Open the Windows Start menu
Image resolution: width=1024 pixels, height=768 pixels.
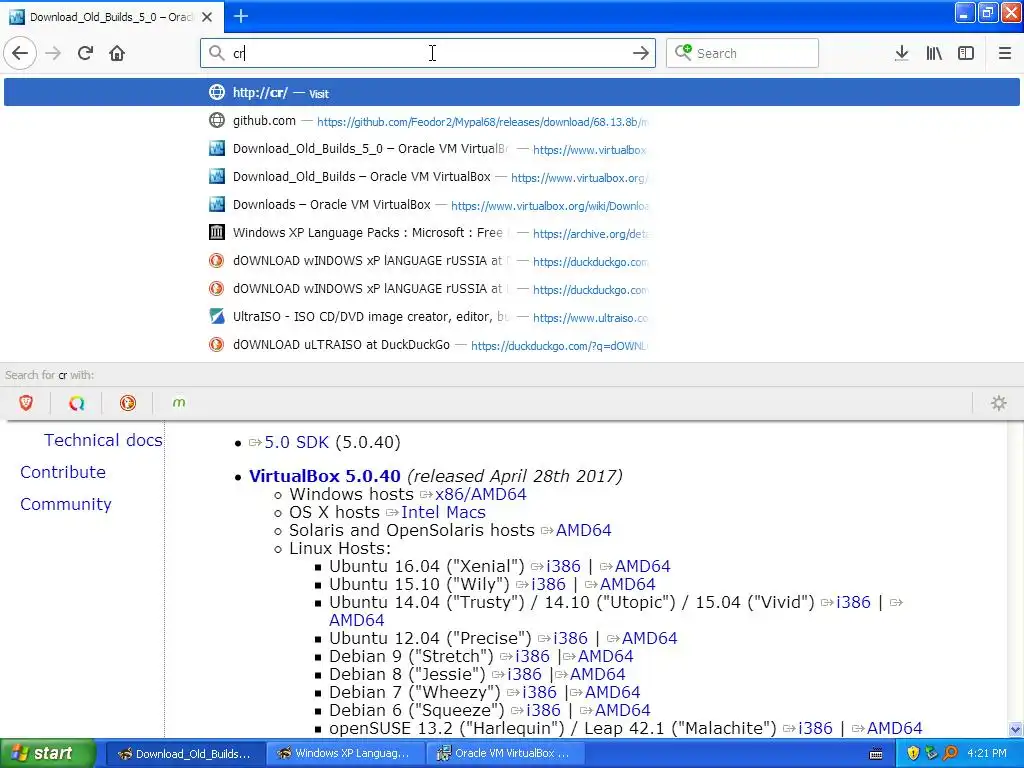click(x=48, y=753)
